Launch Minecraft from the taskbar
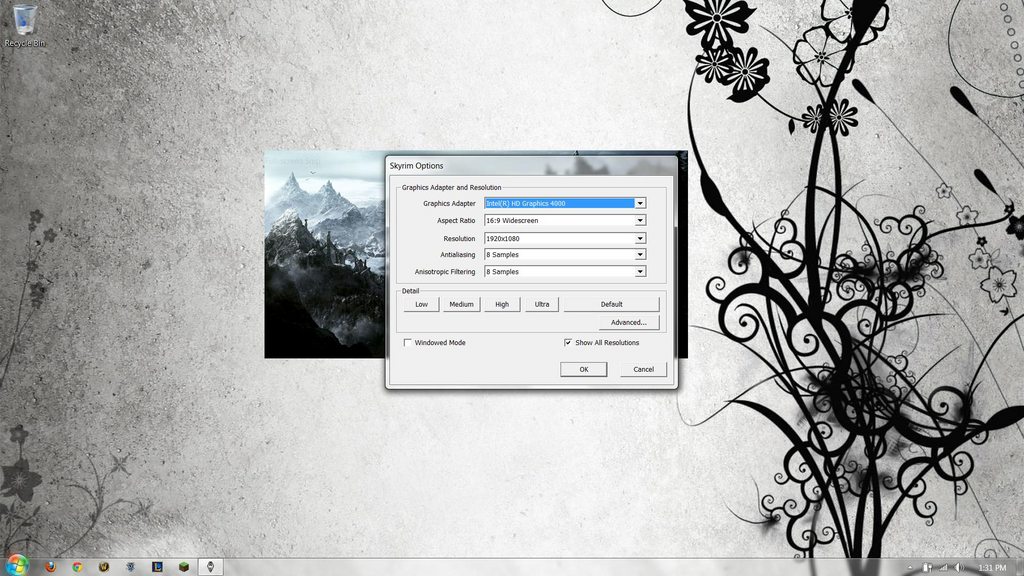This screenshot has width=1024, height=576. 184,567
